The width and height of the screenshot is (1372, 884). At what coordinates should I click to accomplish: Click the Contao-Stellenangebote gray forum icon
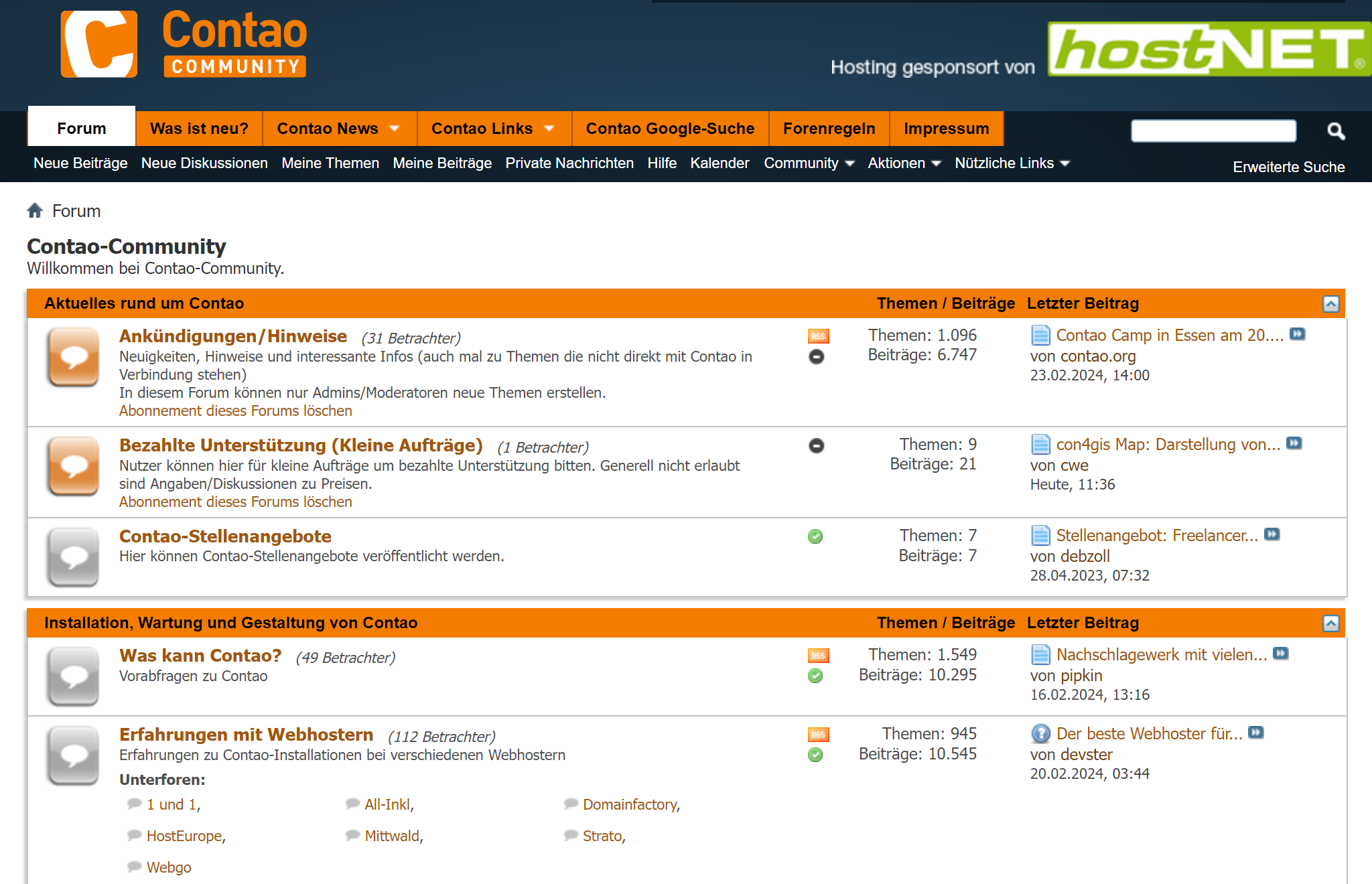(74, 557)
